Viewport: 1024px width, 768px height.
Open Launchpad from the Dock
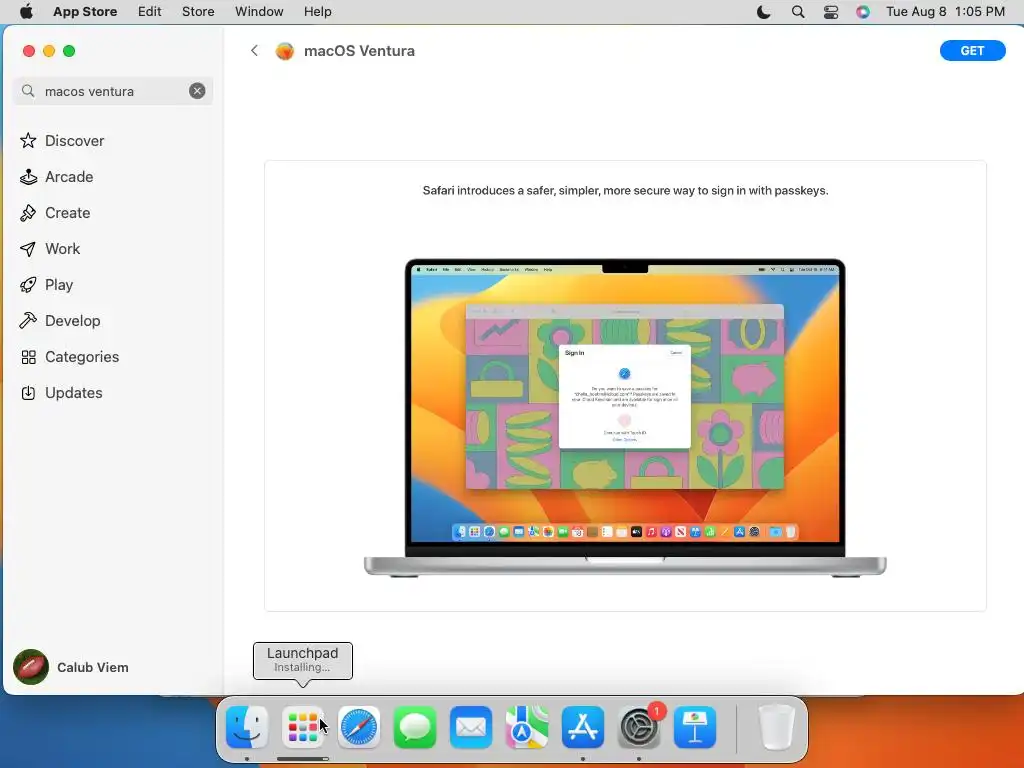pos(302,727)
